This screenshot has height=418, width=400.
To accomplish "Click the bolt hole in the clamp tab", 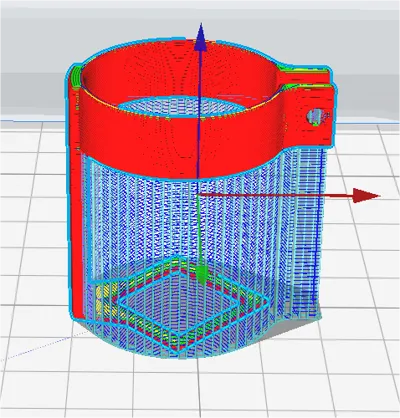I will click(x=315, y=117).
